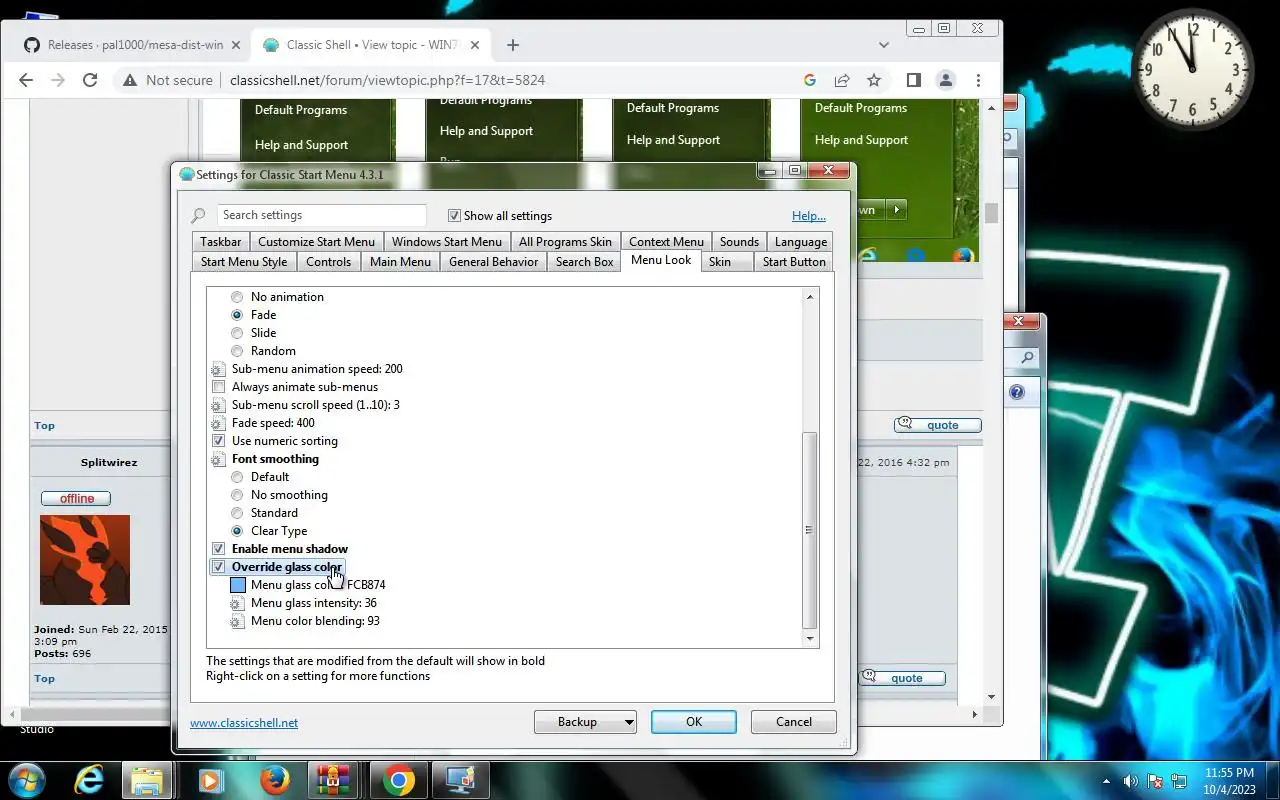1280x800 pixels.
Task: Open Search Box tab
Action: click(x=584, y=262)
